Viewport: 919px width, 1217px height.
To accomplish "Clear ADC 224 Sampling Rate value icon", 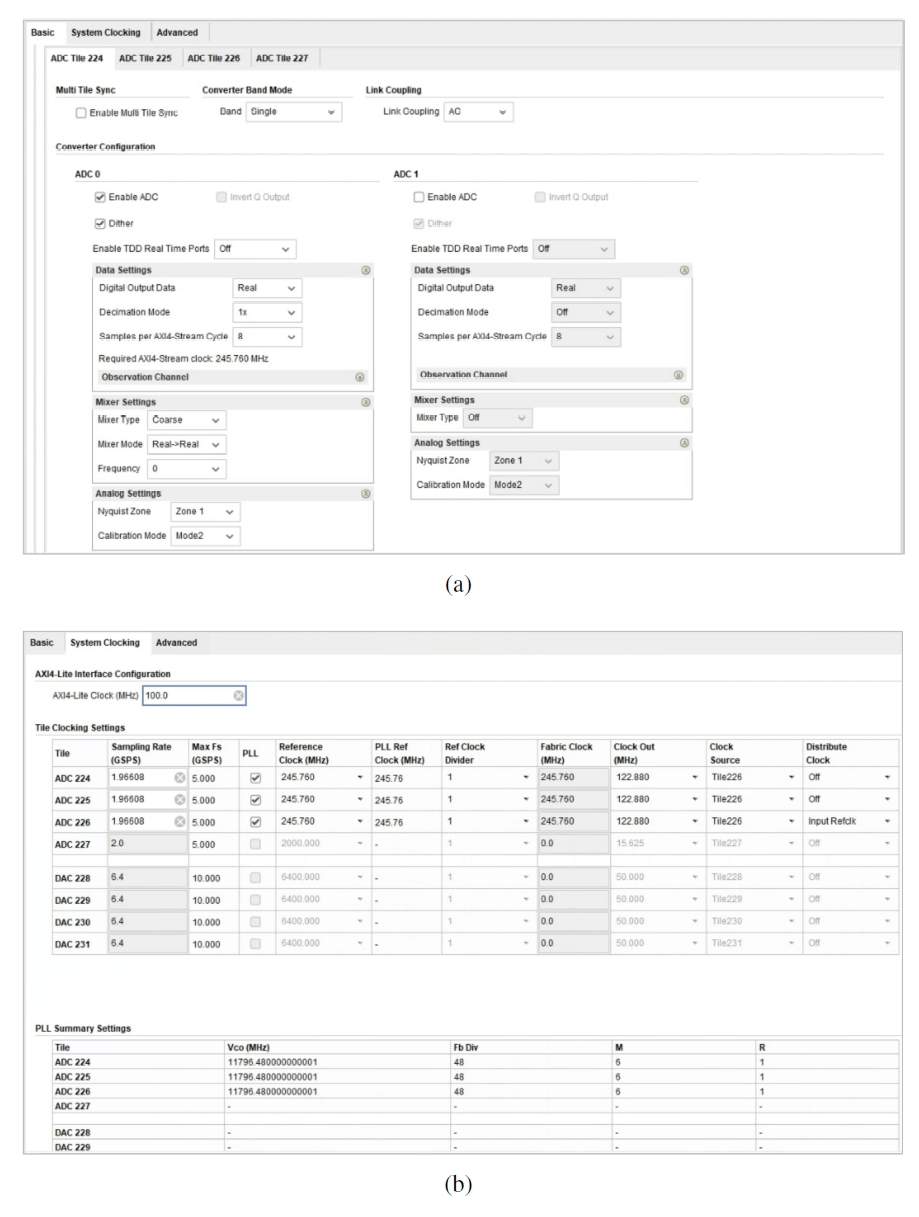I will point(179,777).
